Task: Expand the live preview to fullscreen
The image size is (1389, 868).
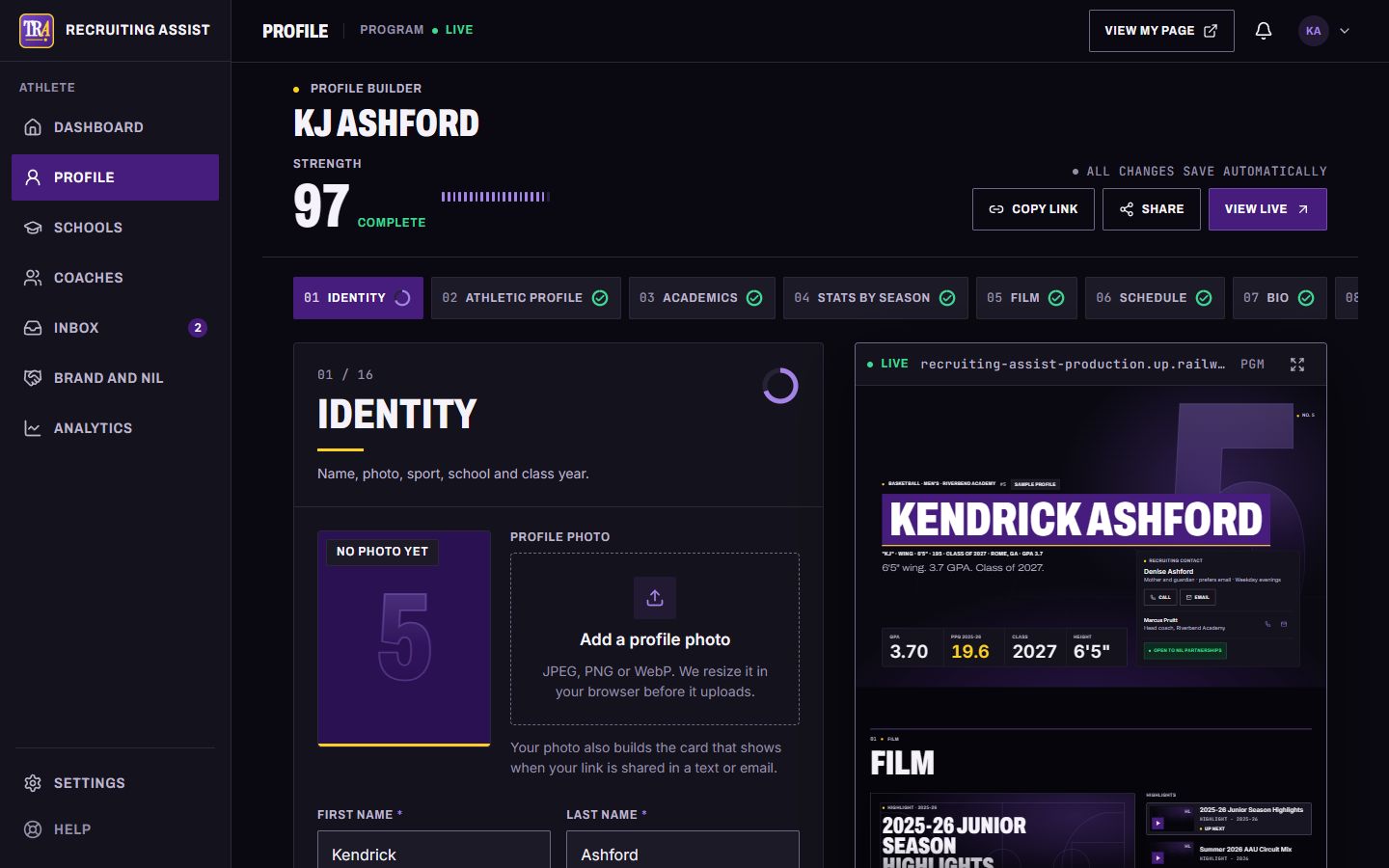Action: click(1297, 365)
